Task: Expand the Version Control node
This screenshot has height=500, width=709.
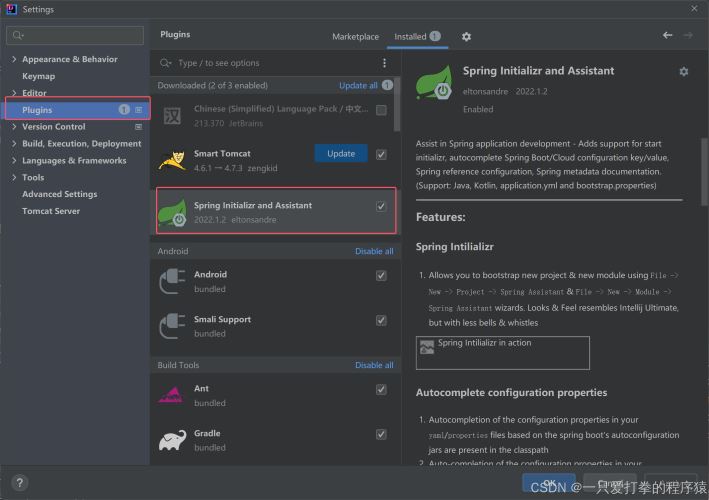Action: click(x=14, y=127)
